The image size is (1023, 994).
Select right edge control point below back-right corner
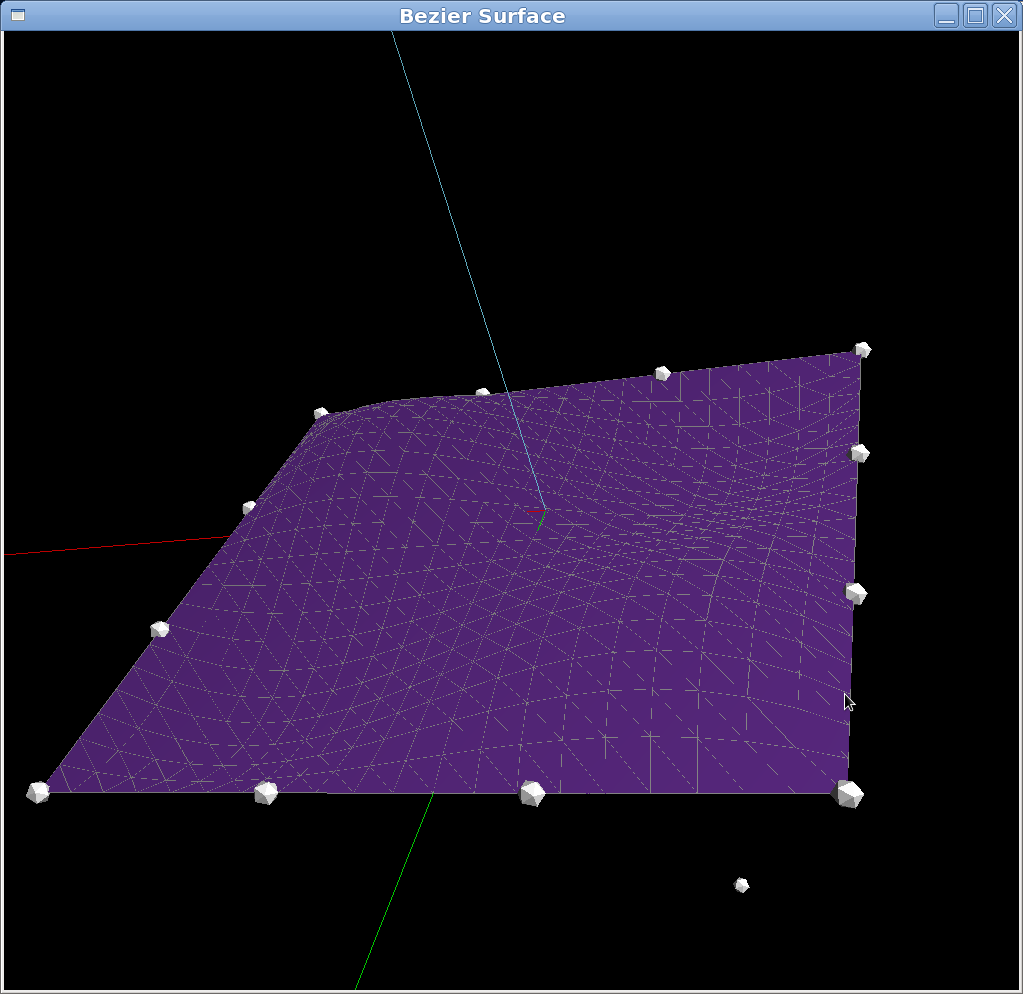(859, 453)
